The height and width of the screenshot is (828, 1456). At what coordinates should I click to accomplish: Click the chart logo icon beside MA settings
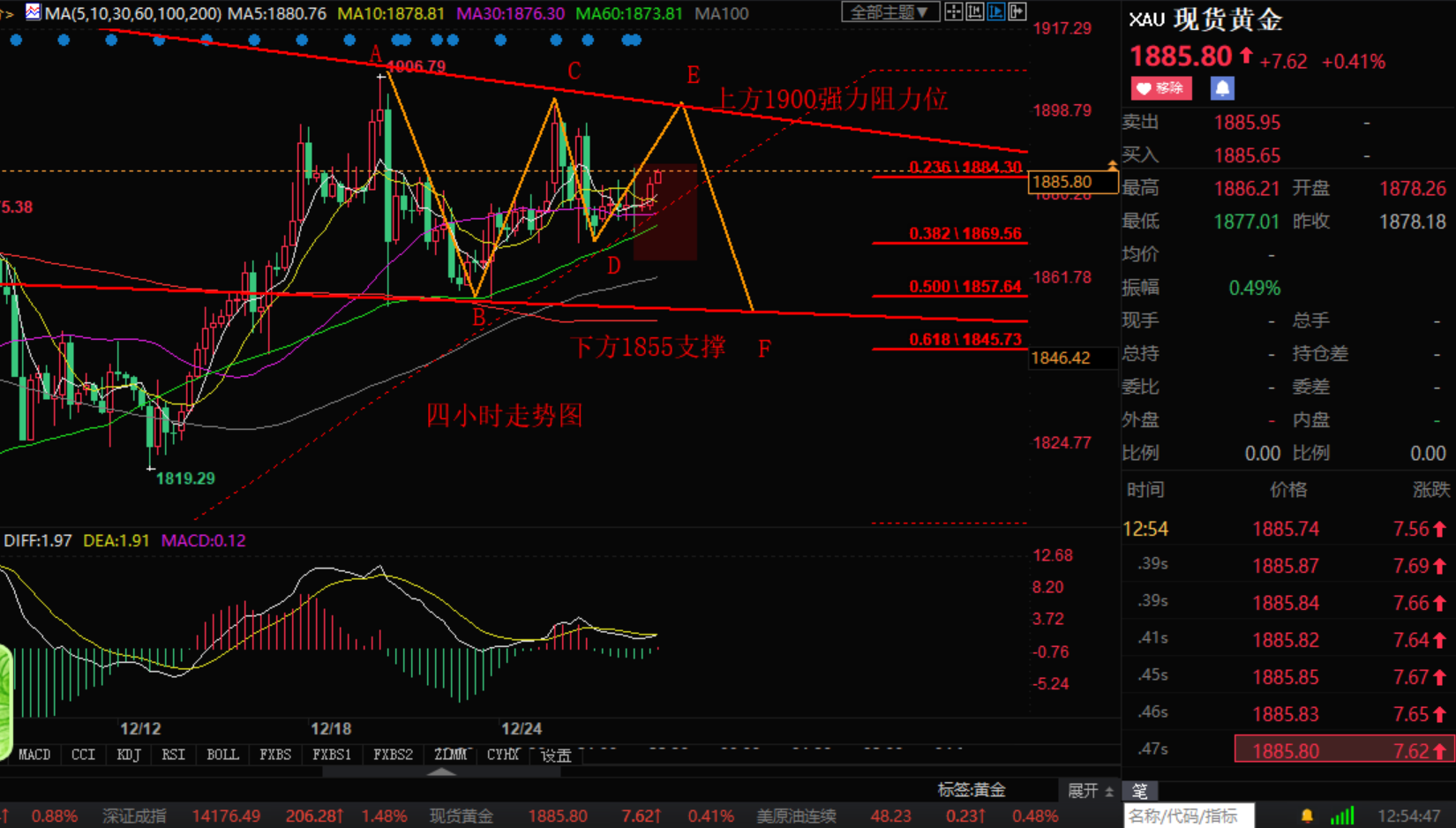(x=33, y=12)
